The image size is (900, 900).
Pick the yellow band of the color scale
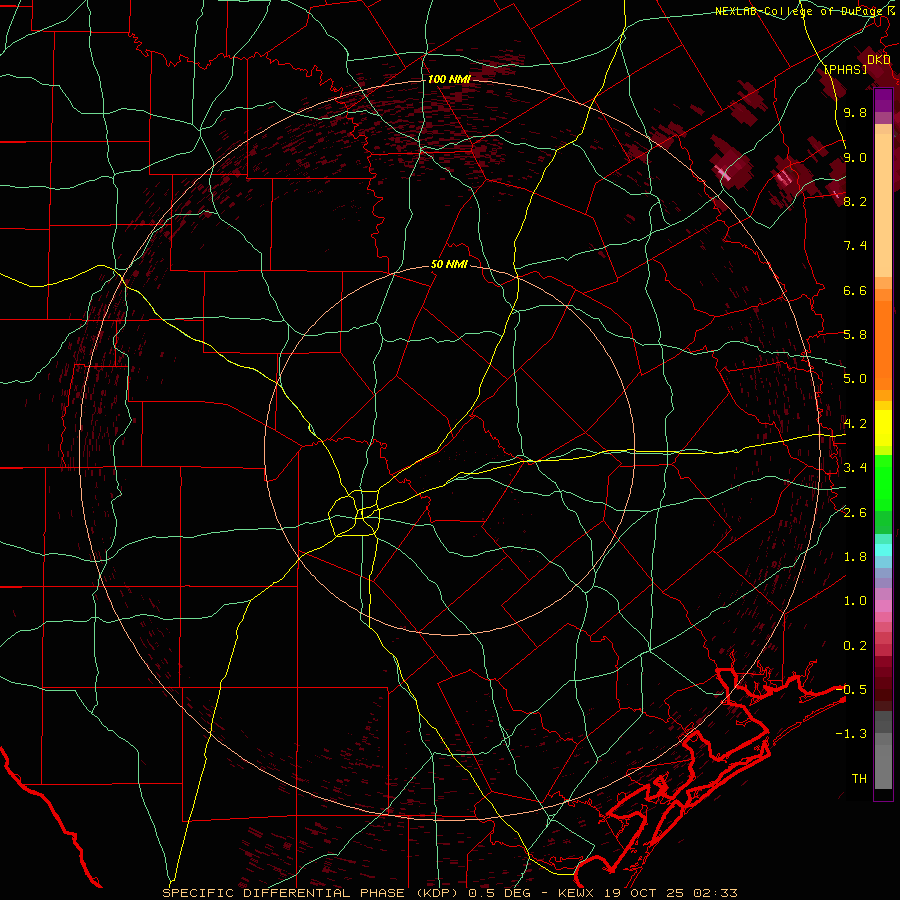pyautogui.click(x=883, y=428)
